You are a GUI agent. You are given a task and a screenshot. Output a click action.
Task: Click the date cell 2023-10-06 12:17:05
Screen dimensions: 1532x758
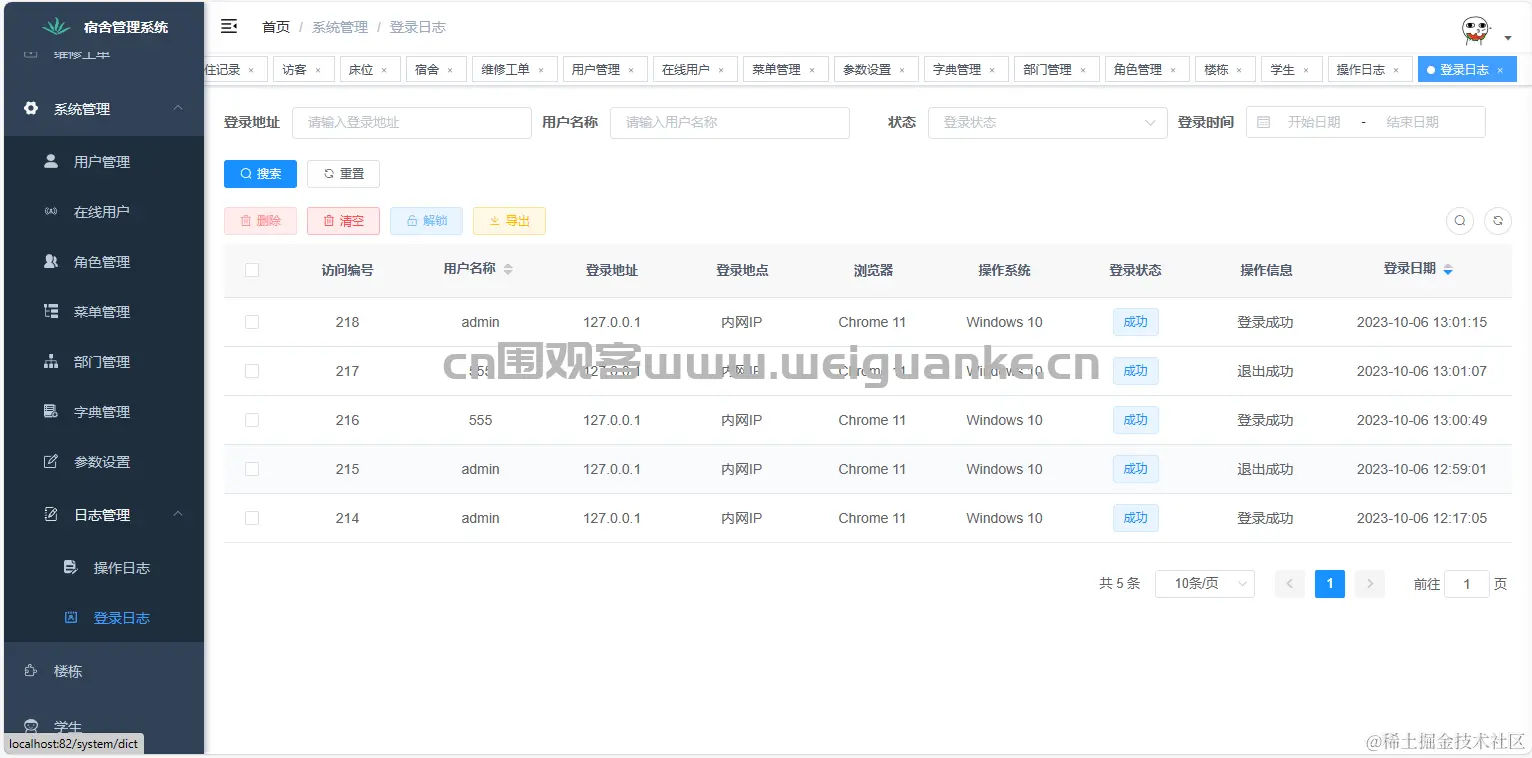point(1422,518)
